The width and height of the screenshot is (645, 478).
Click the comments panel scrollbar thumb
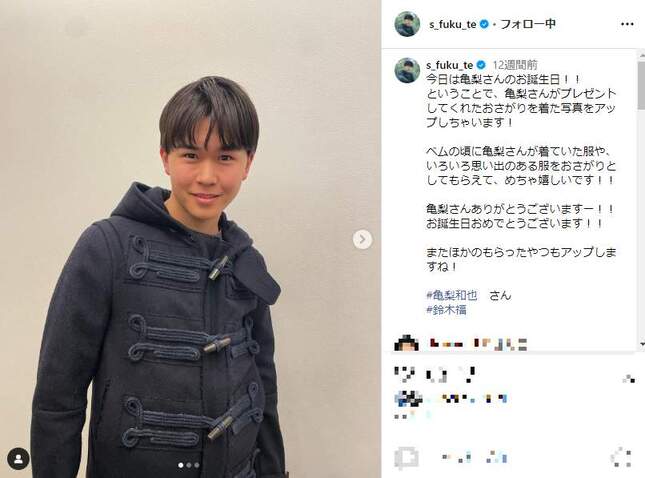pos(641,85)
